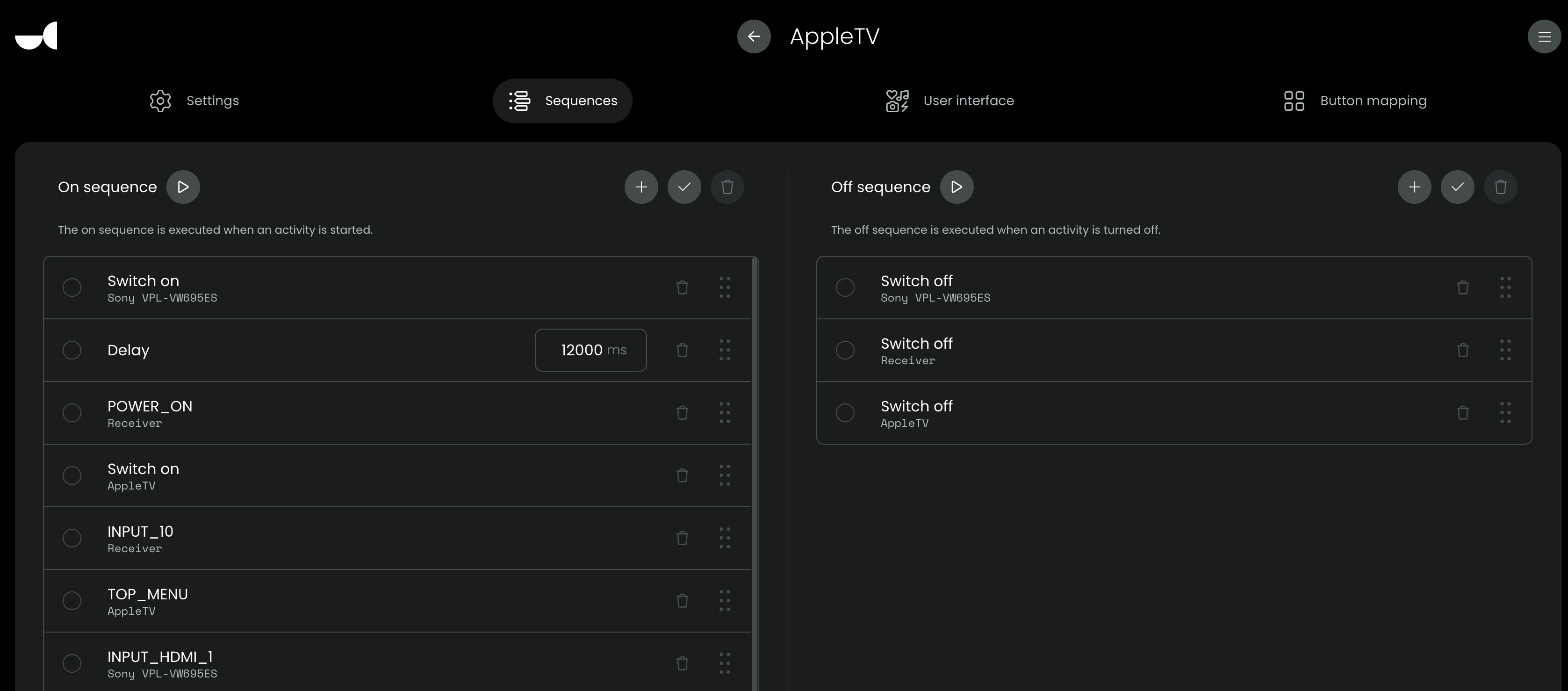Select the Delay step checkbox

[72, 350]
